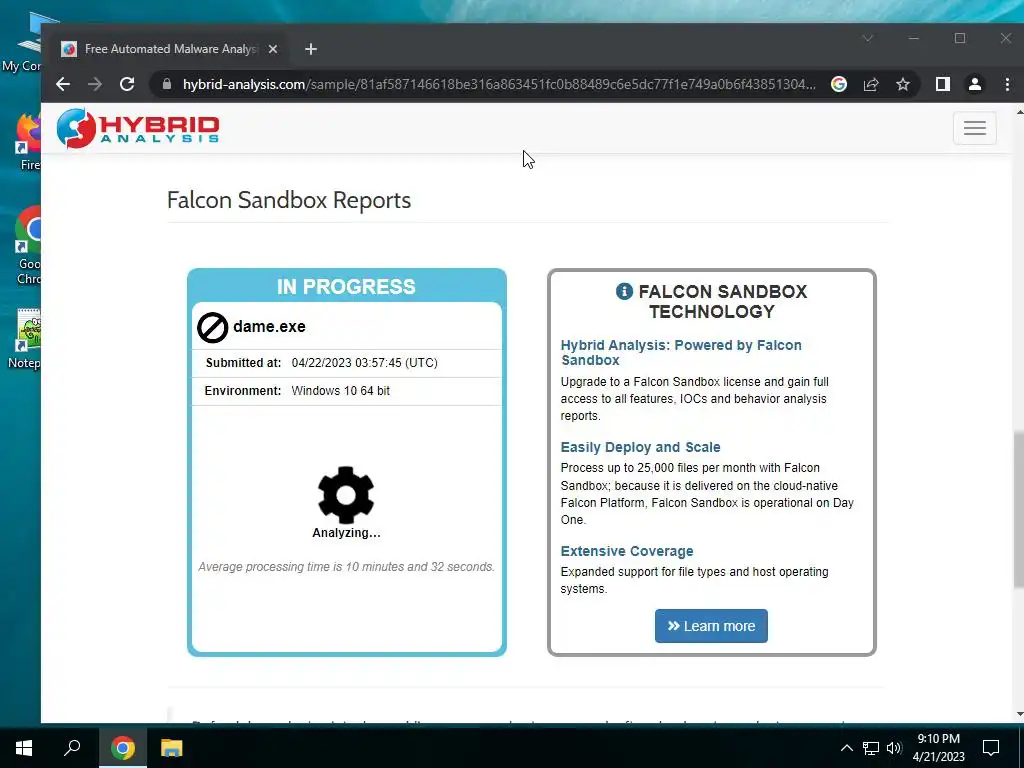Toggle the browser side panel

pyautogui.click(x=942, y=84)
